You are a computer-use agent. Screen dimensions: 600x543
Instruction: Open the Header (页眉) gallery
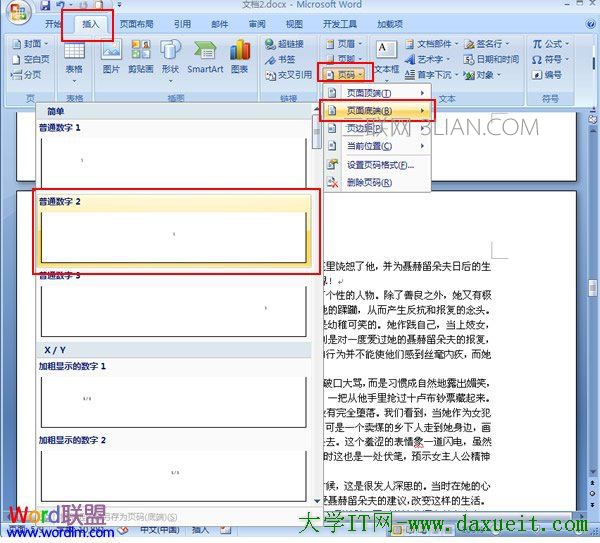344,44
